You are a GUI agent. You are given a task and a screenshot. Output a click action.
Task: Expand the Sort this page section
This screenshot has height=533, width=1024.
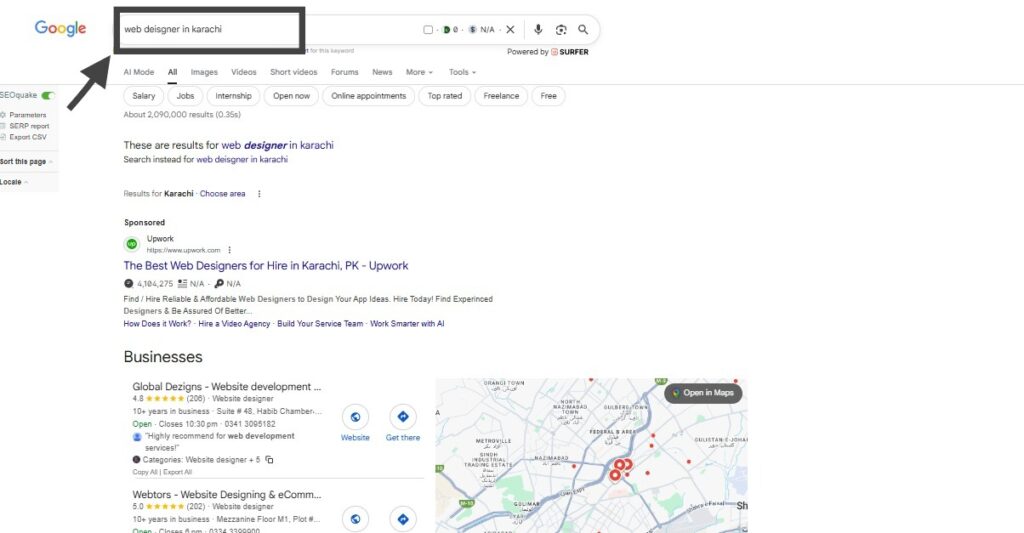[26, 161]
